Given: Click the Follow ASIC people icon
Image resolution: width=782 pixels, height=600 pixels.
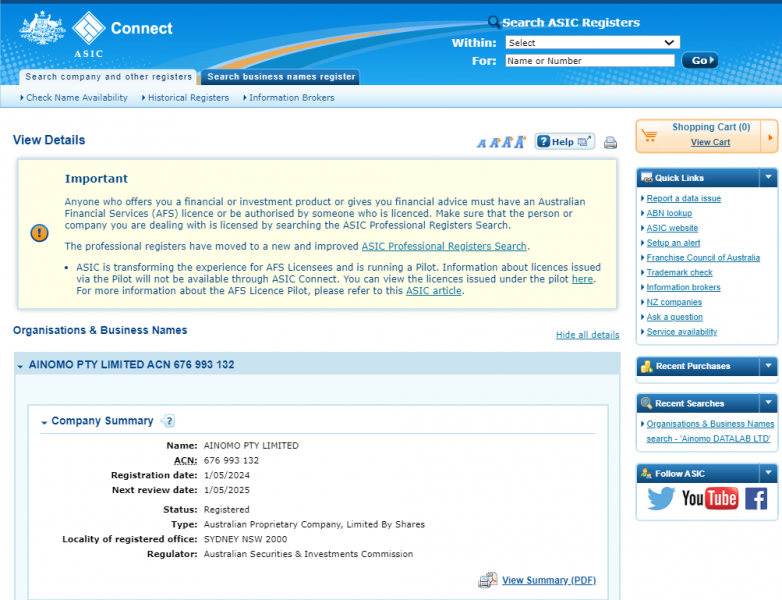Looking at the screenshot, I should pyautogui.click(x=646, y=473).
